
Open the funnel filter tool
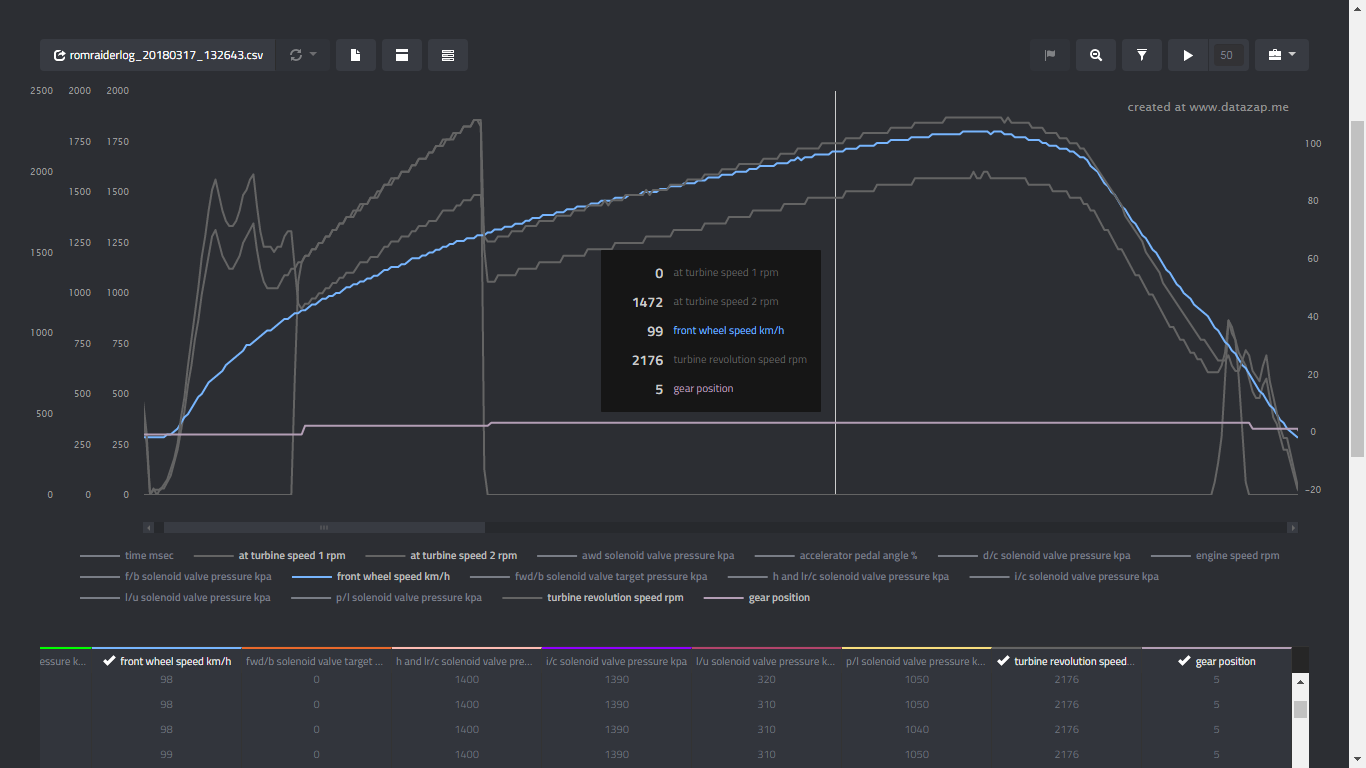[x=1141, y=55]
